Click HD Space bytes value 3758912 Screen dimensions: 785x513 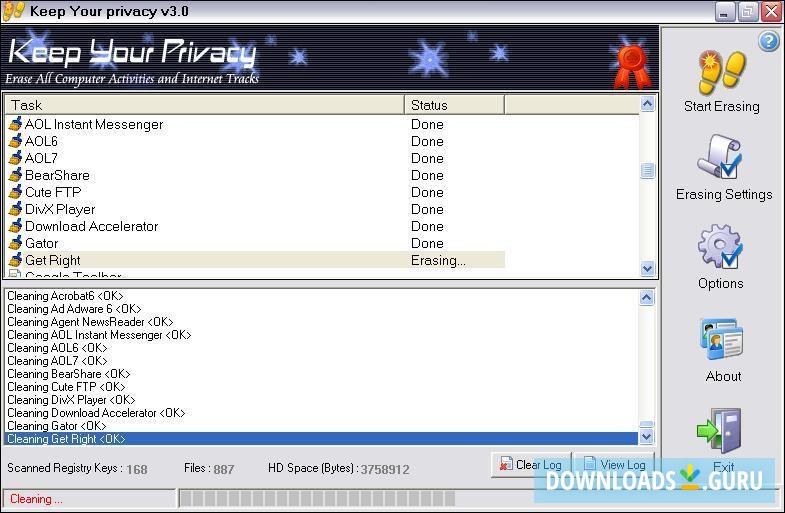point(385,469)
